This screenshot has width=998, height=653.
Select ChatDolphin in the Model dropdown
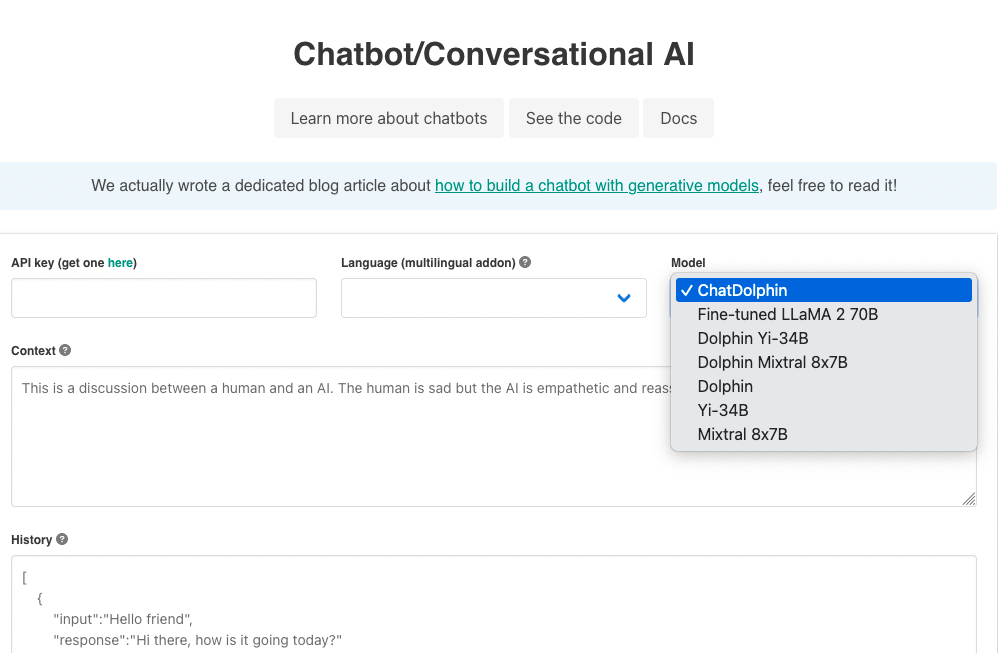coord(822,290)
